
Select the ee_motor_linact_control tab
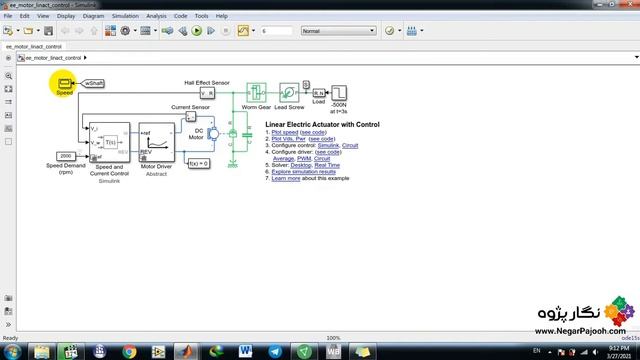[33, 47]
